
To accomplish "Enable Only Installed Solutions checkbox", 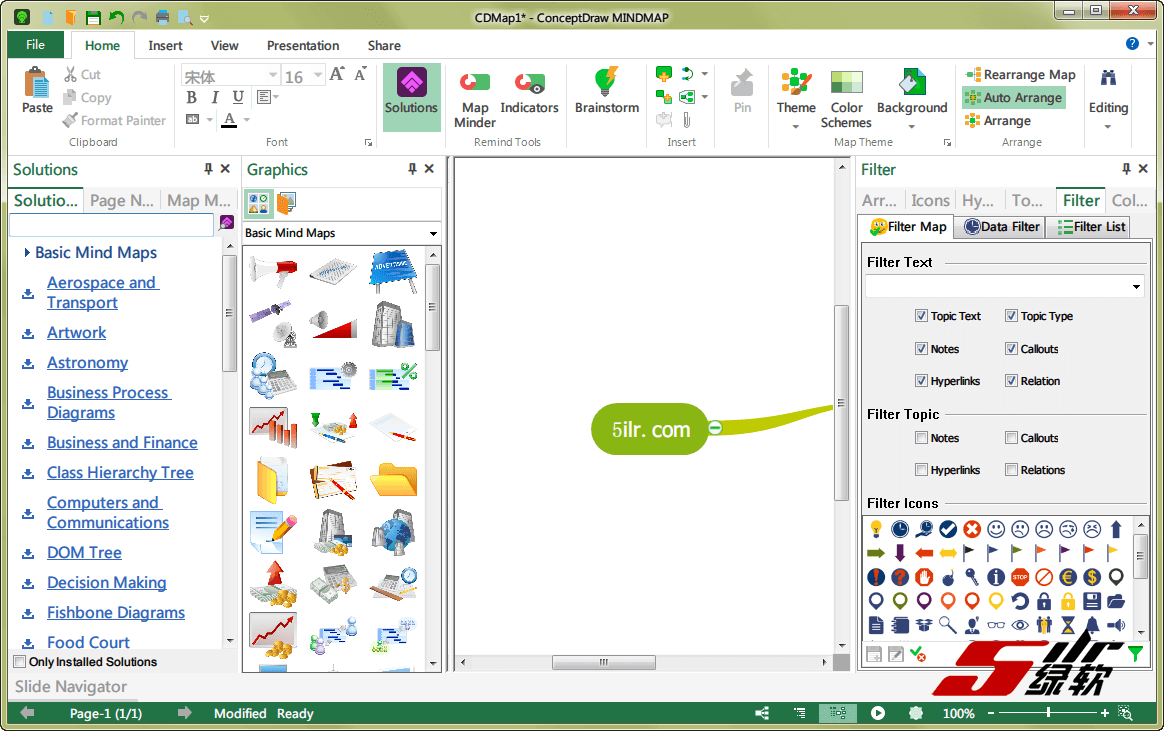I will 20,662.
